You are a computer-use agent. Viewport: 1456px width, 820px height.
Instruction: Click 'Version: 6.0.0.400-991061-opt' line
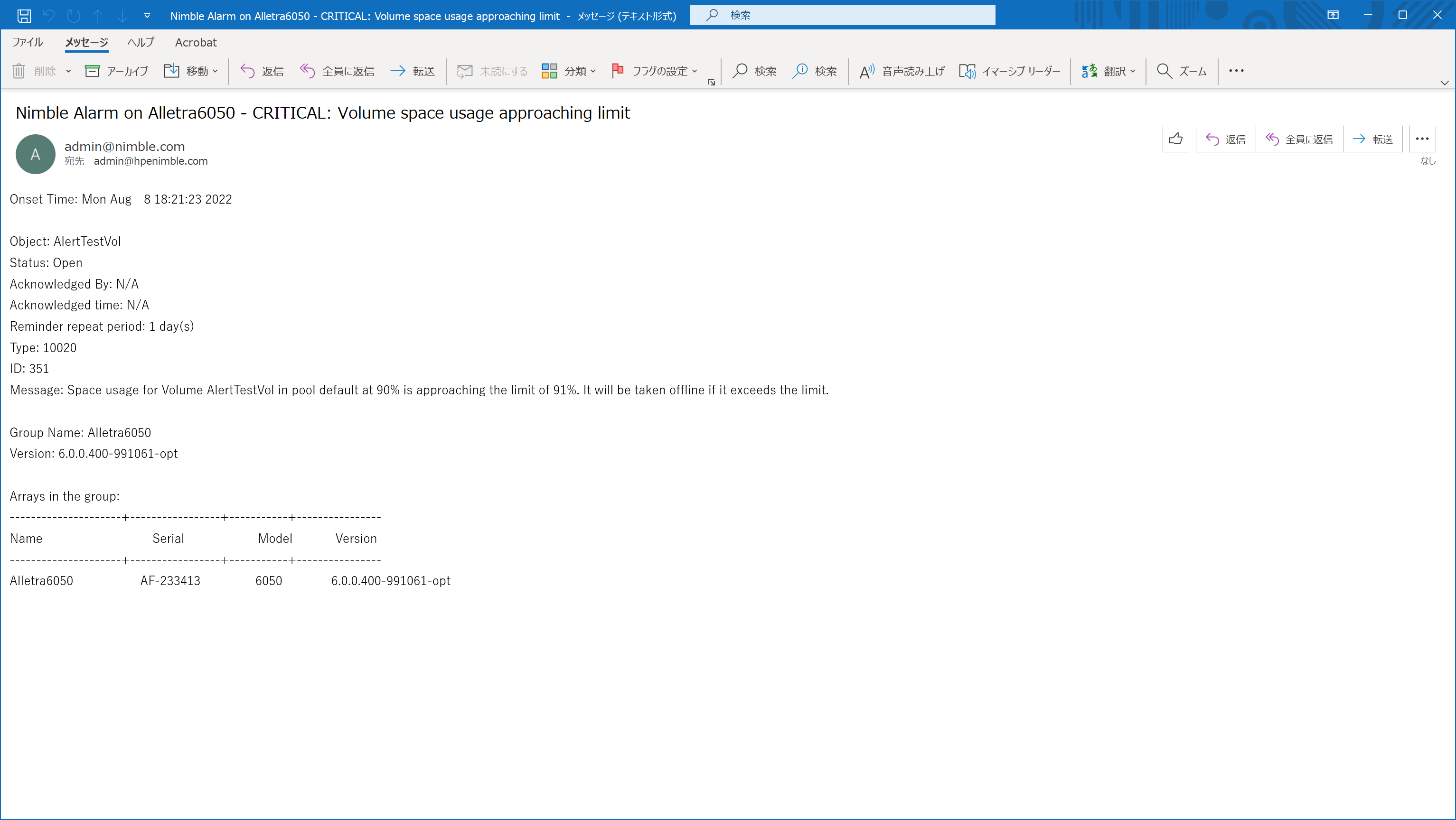click(93, 454)
